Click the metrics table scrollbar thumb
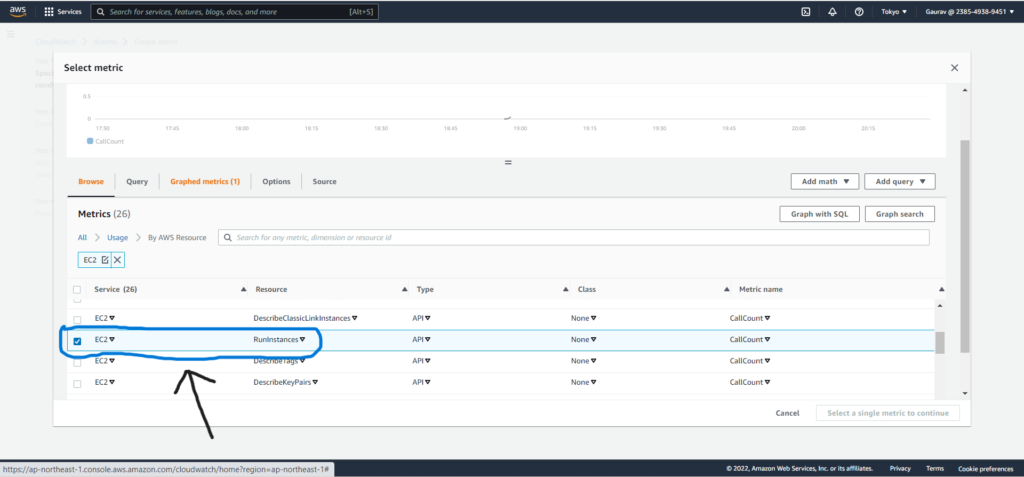Screen dimensions: 1024x477 tap(940, 342)
